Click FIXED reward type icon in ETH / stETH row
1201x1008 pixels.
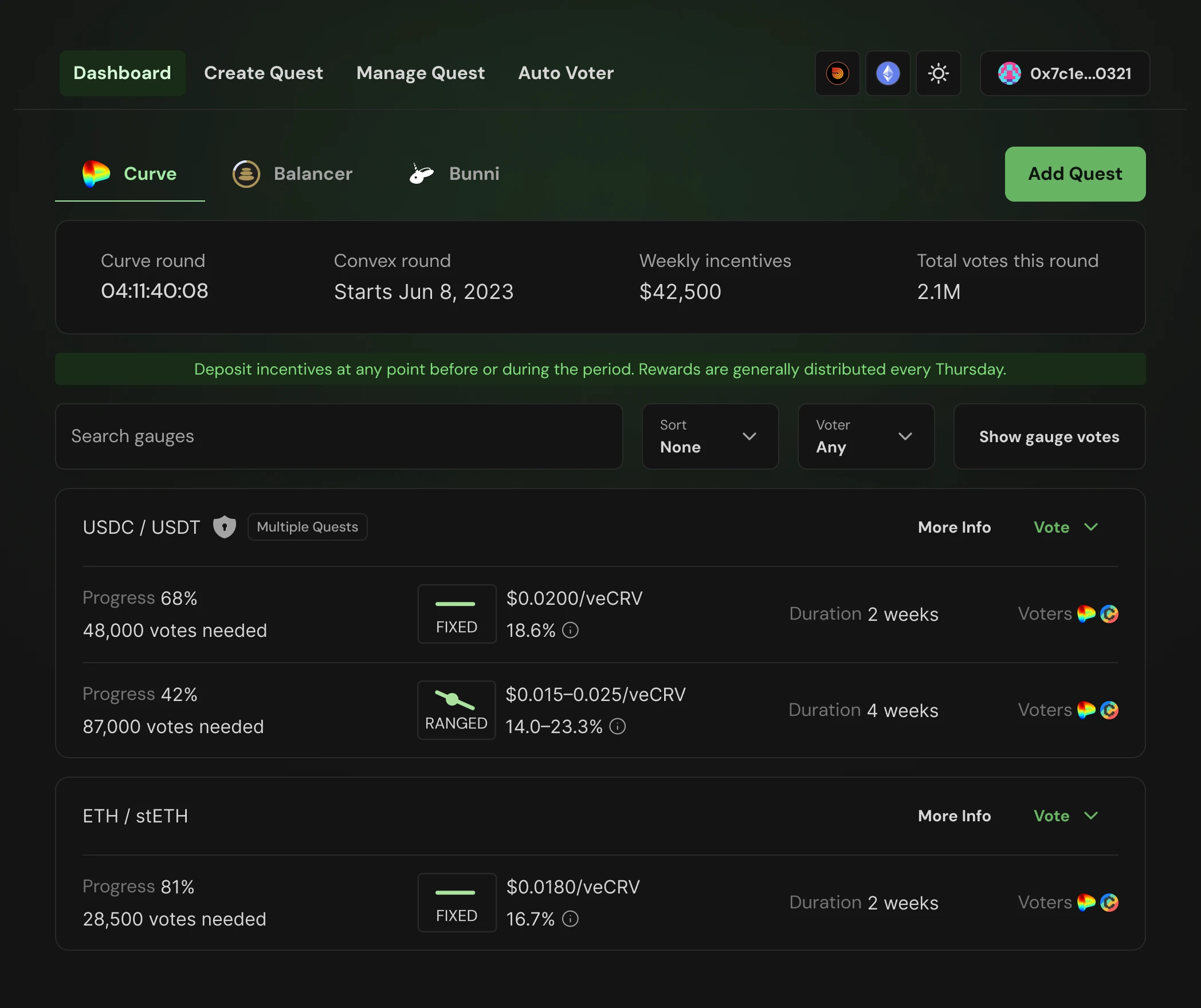click(457, 903)
